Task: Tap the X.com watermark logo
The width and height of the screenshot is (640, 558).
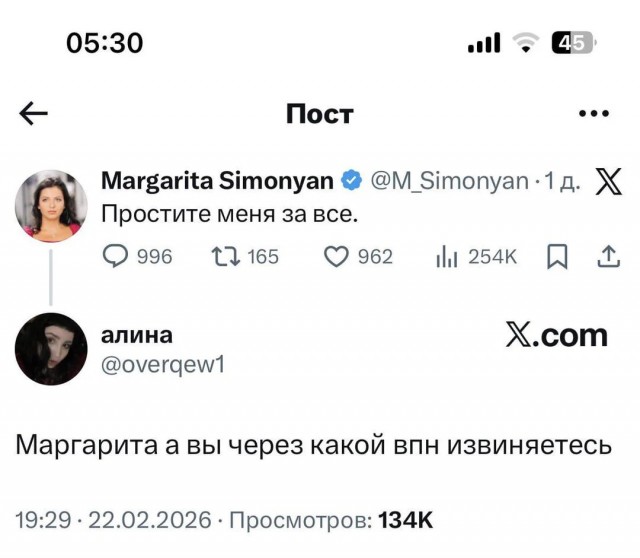Action: pos(557,336)
